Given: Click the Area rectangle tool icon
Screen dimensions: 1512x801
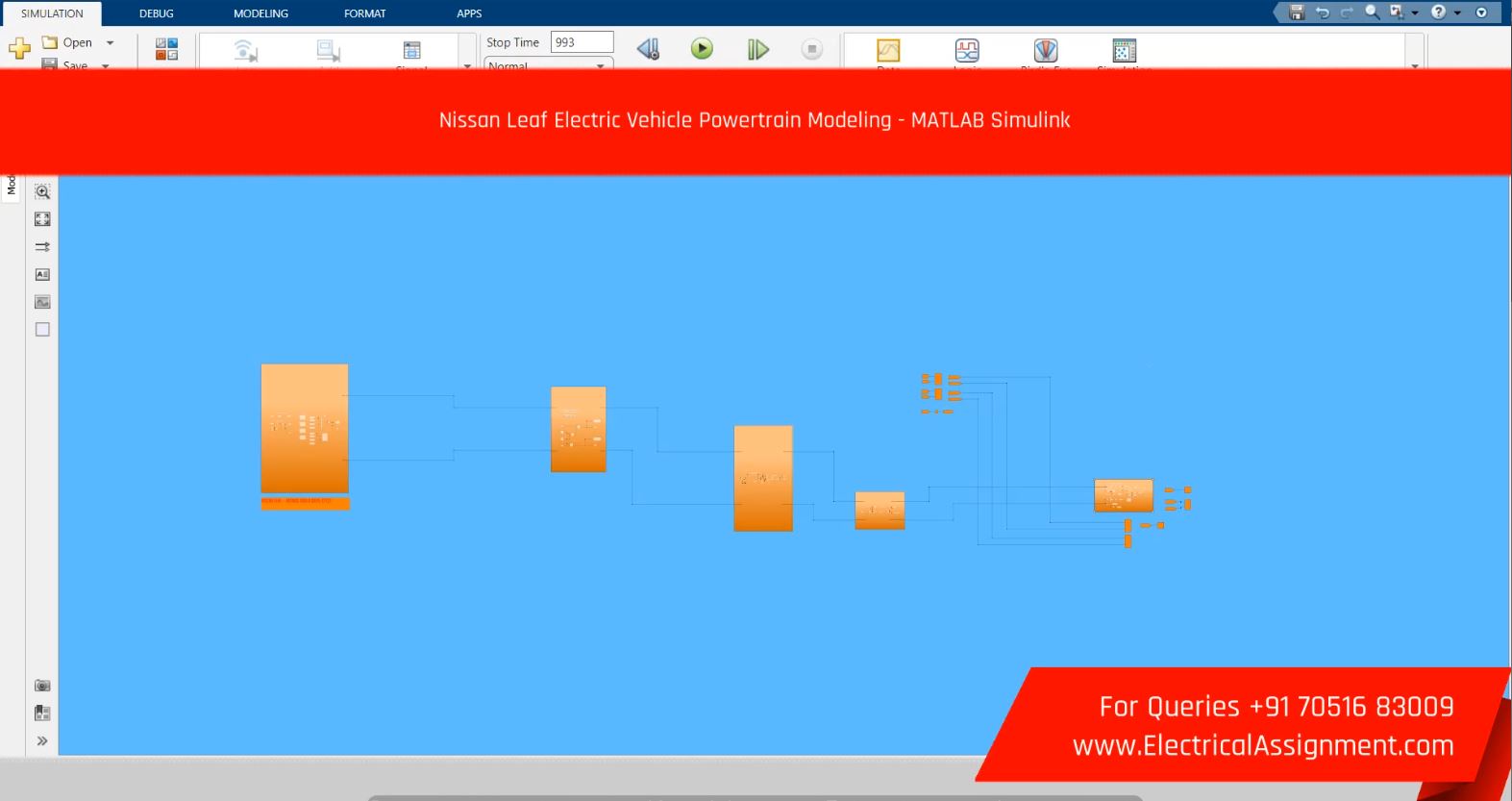Looking at the screenshot, I should click(x=42, y=330).
